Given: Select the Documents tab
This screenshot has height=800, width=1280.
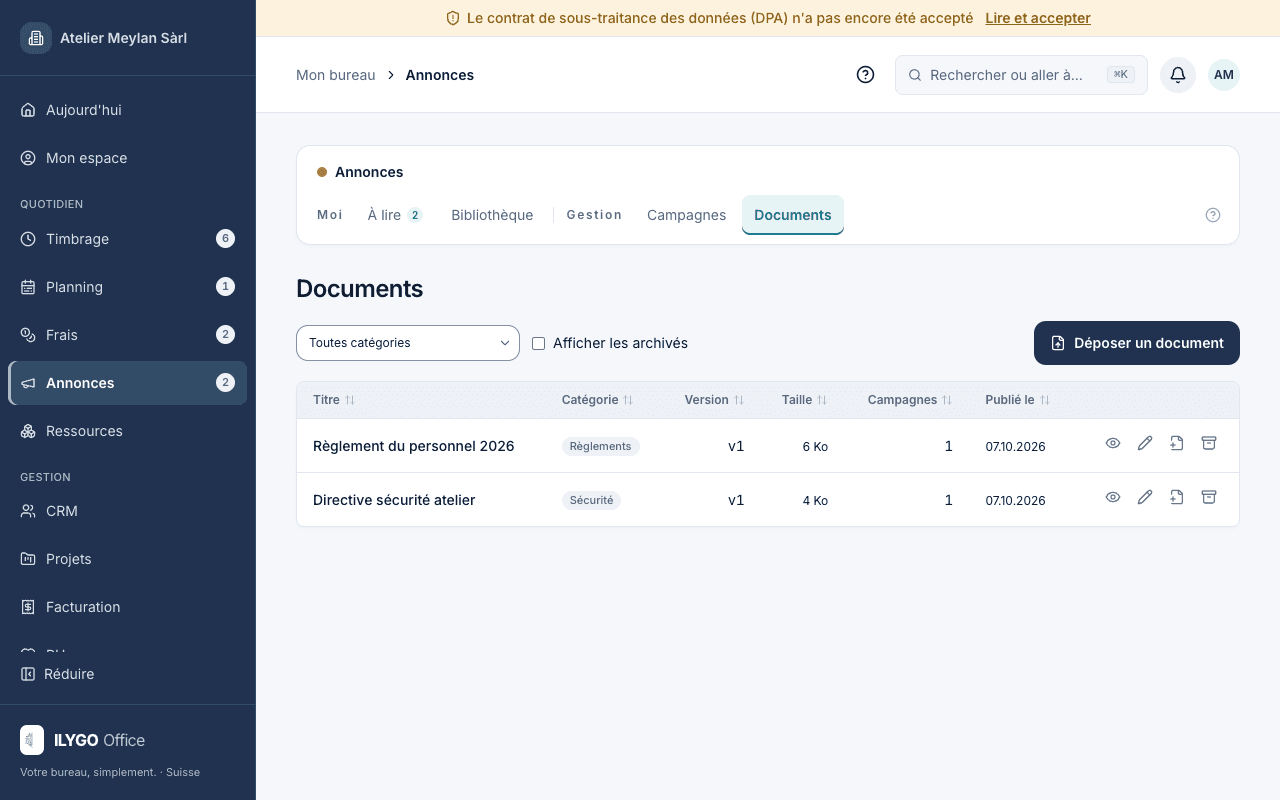Looking at the screenshot, I should [793, 215].
